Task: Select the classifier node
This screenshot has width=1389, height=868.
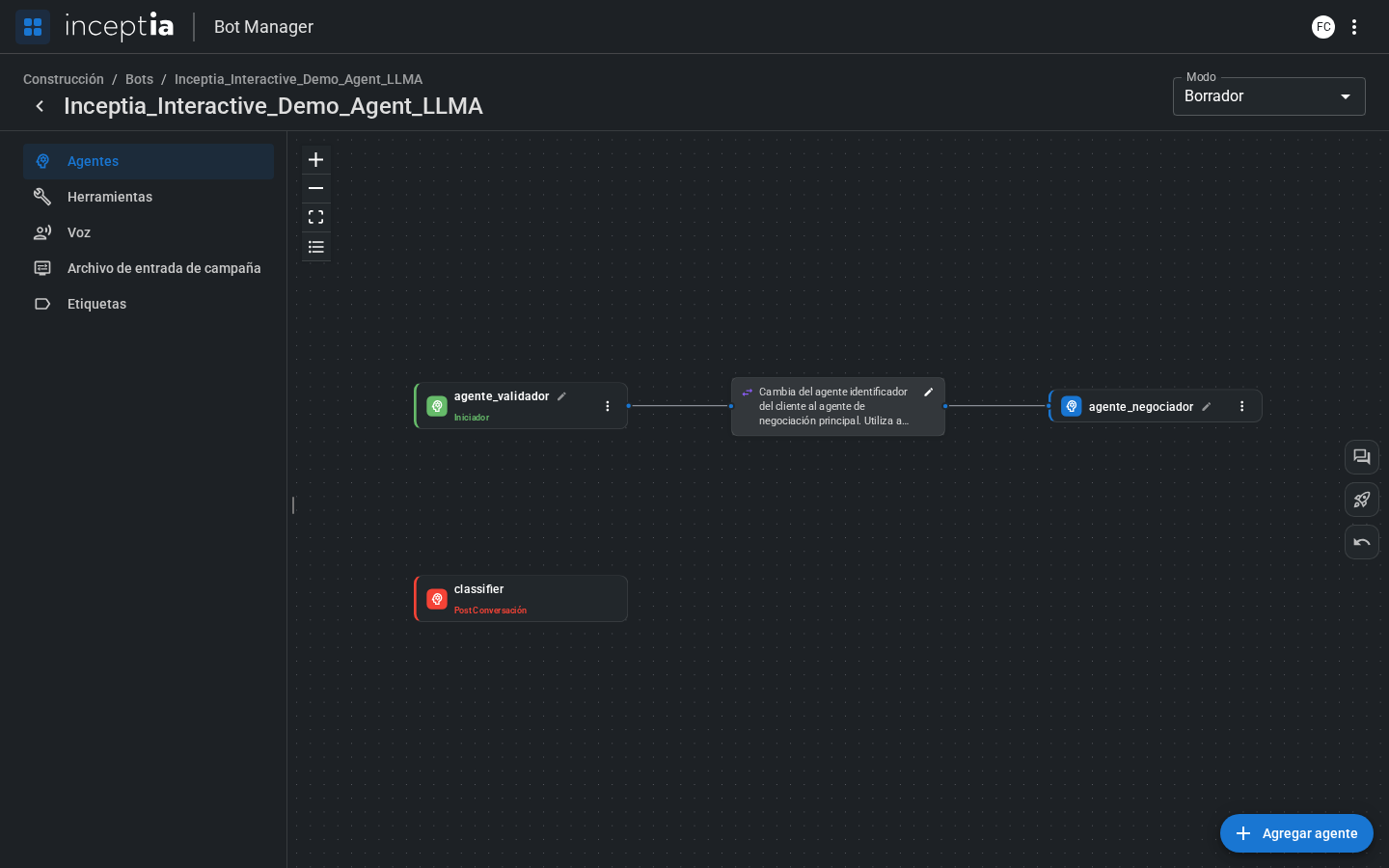Action: point(521,599)
